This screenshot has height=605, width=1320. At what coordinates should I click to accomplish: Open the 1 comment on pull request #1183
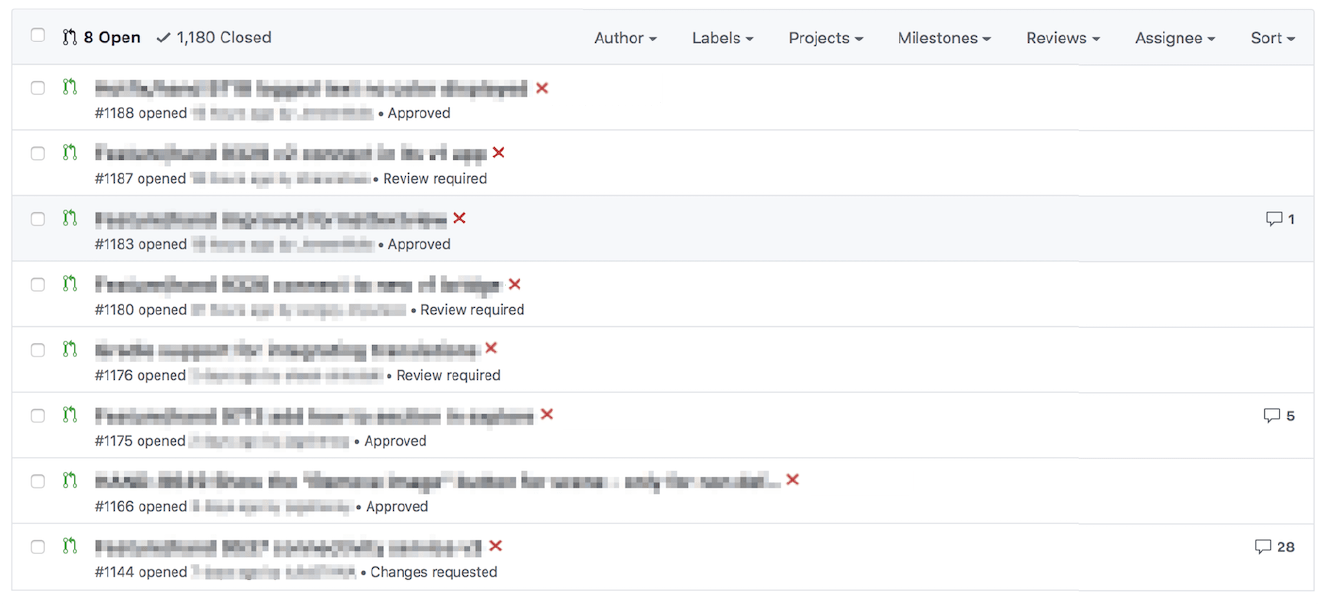[x=1280, y=219]
